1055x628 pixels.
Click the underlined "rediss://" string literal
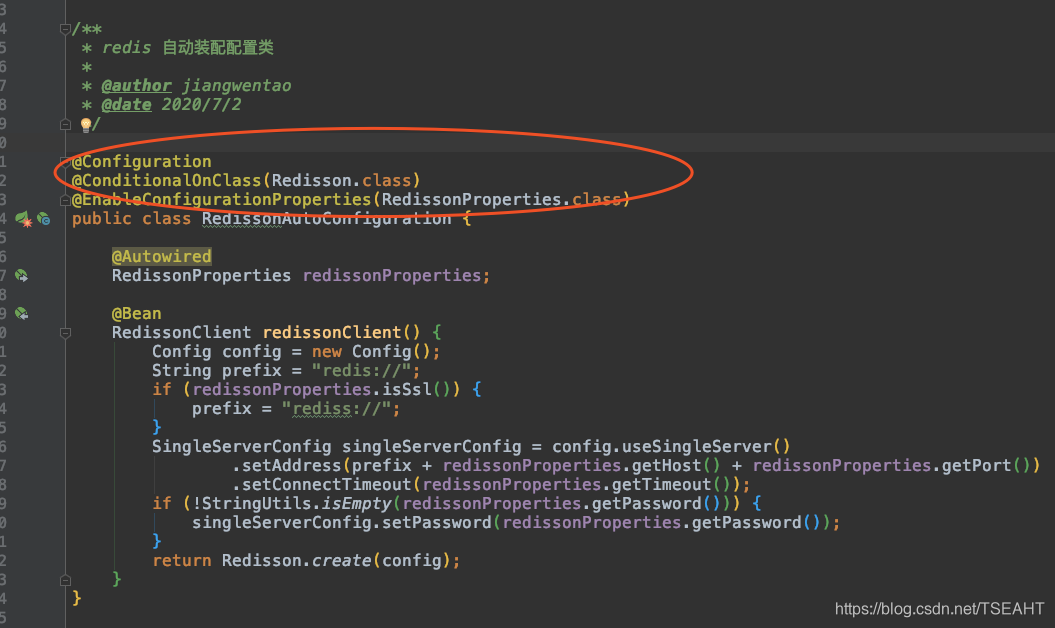pyautogui.click(x=336, y=409)
